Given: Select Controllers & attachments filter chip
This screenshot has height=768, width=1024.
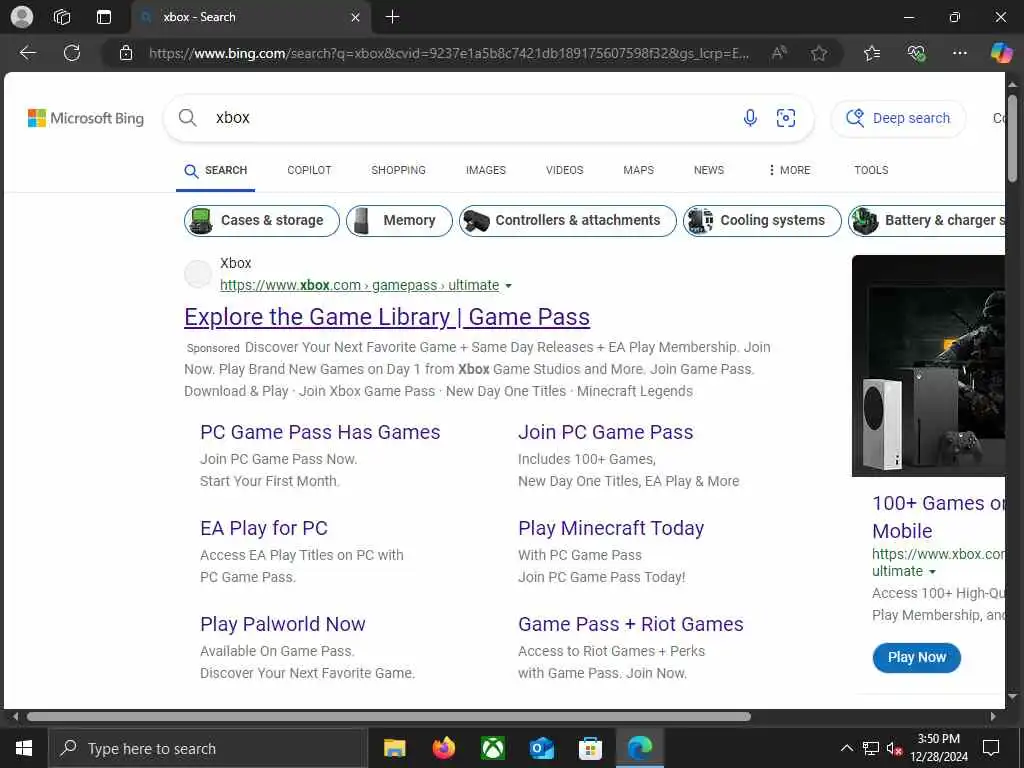Looking at the screenshot, I should coord(568,221).
